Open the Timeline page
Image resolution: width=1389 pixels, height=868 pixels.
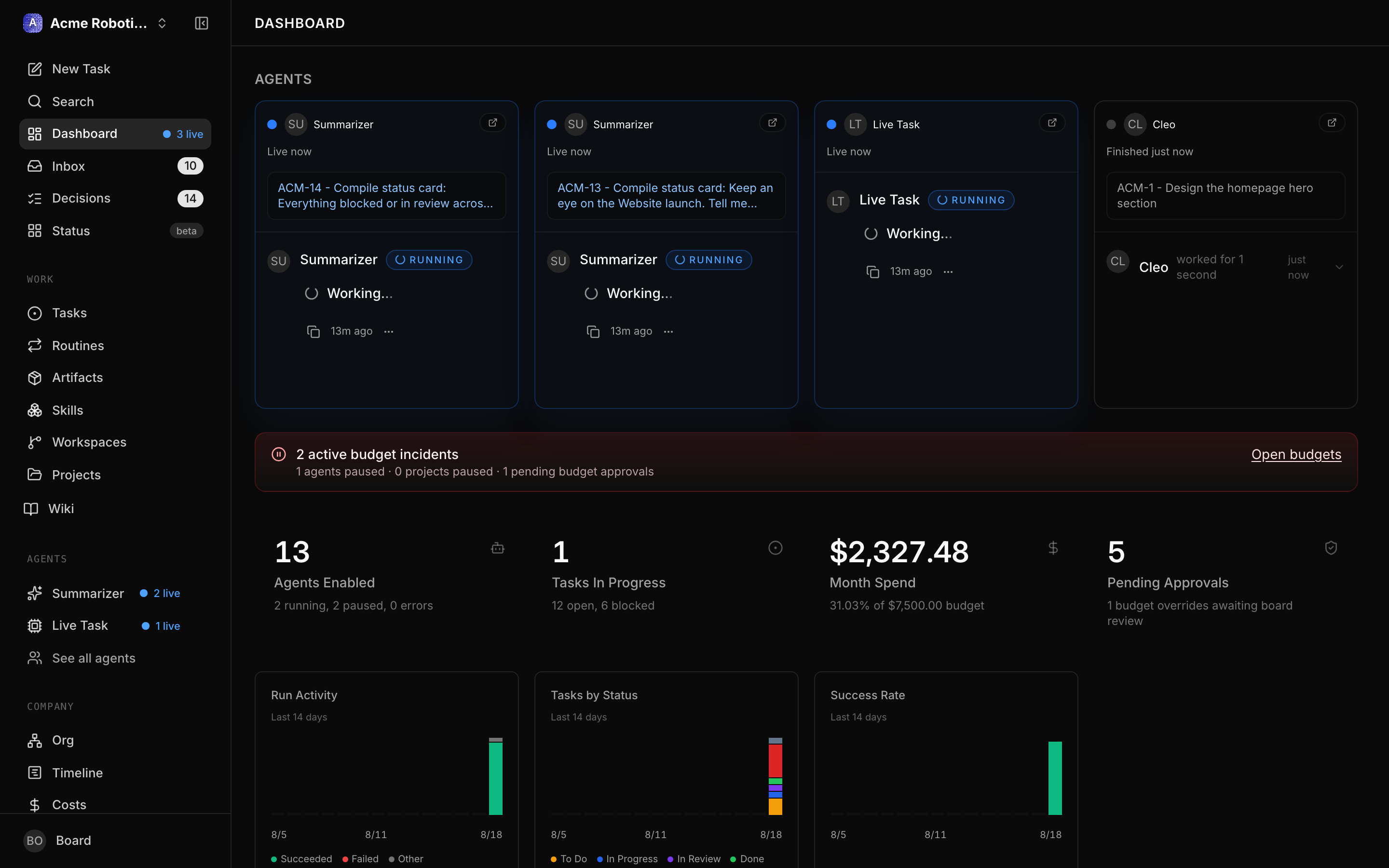115,773
